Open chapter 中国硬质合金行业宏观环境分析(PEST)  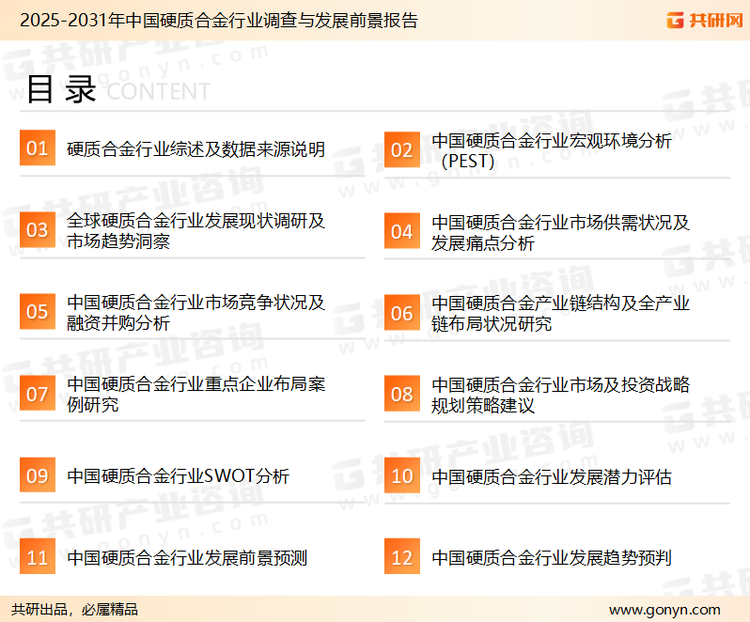(551, 151)
